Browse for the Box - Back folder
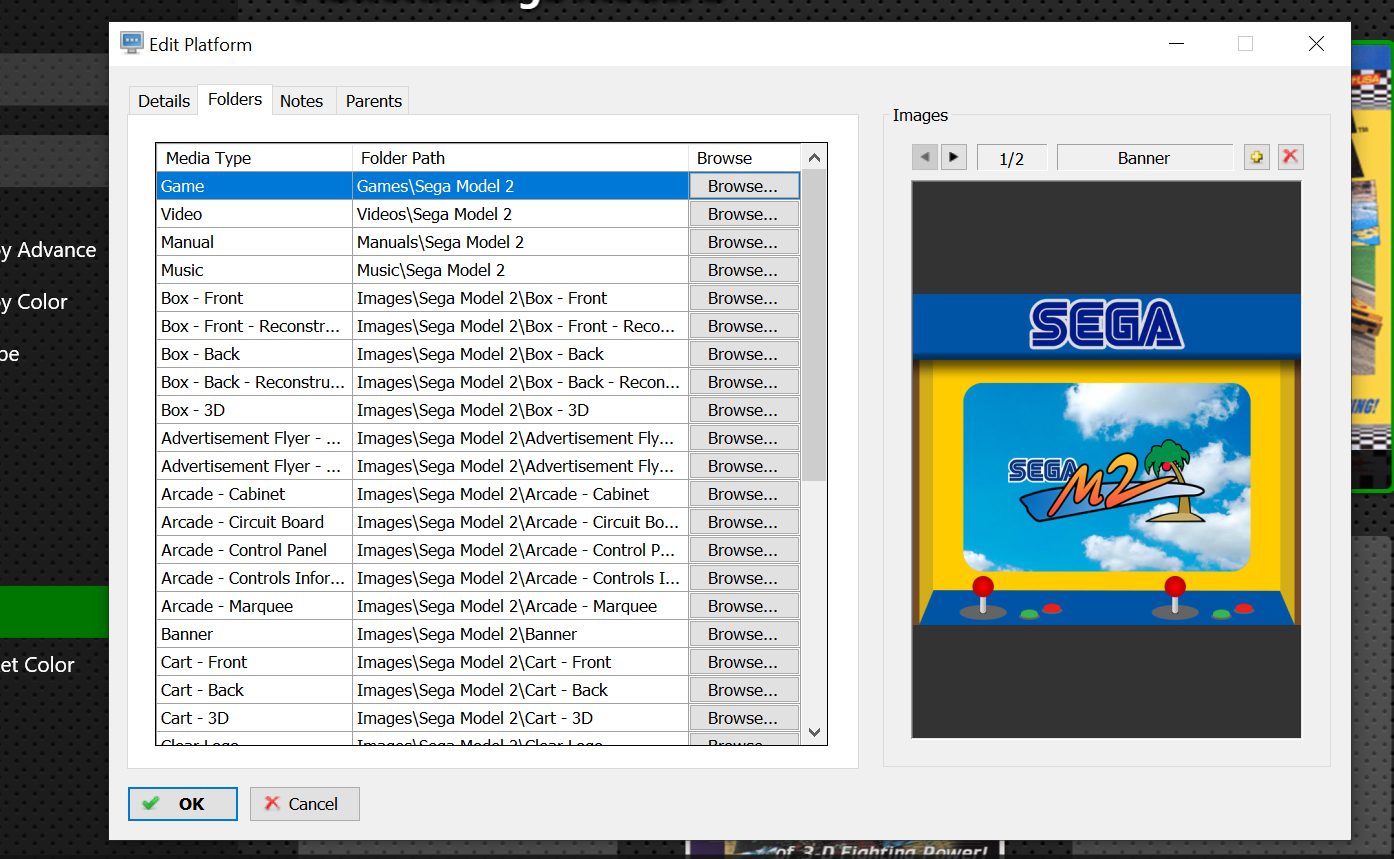The image size is (1394, 859). (743, 354)
